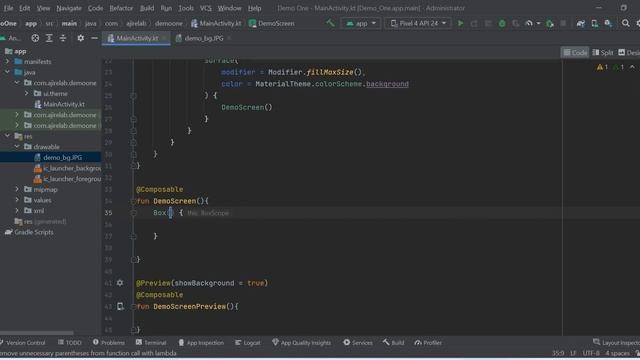Image resolution: width=640 pixels, height=360 pixels.
Task: Open the Problems tool window
Action: (109, 342)
